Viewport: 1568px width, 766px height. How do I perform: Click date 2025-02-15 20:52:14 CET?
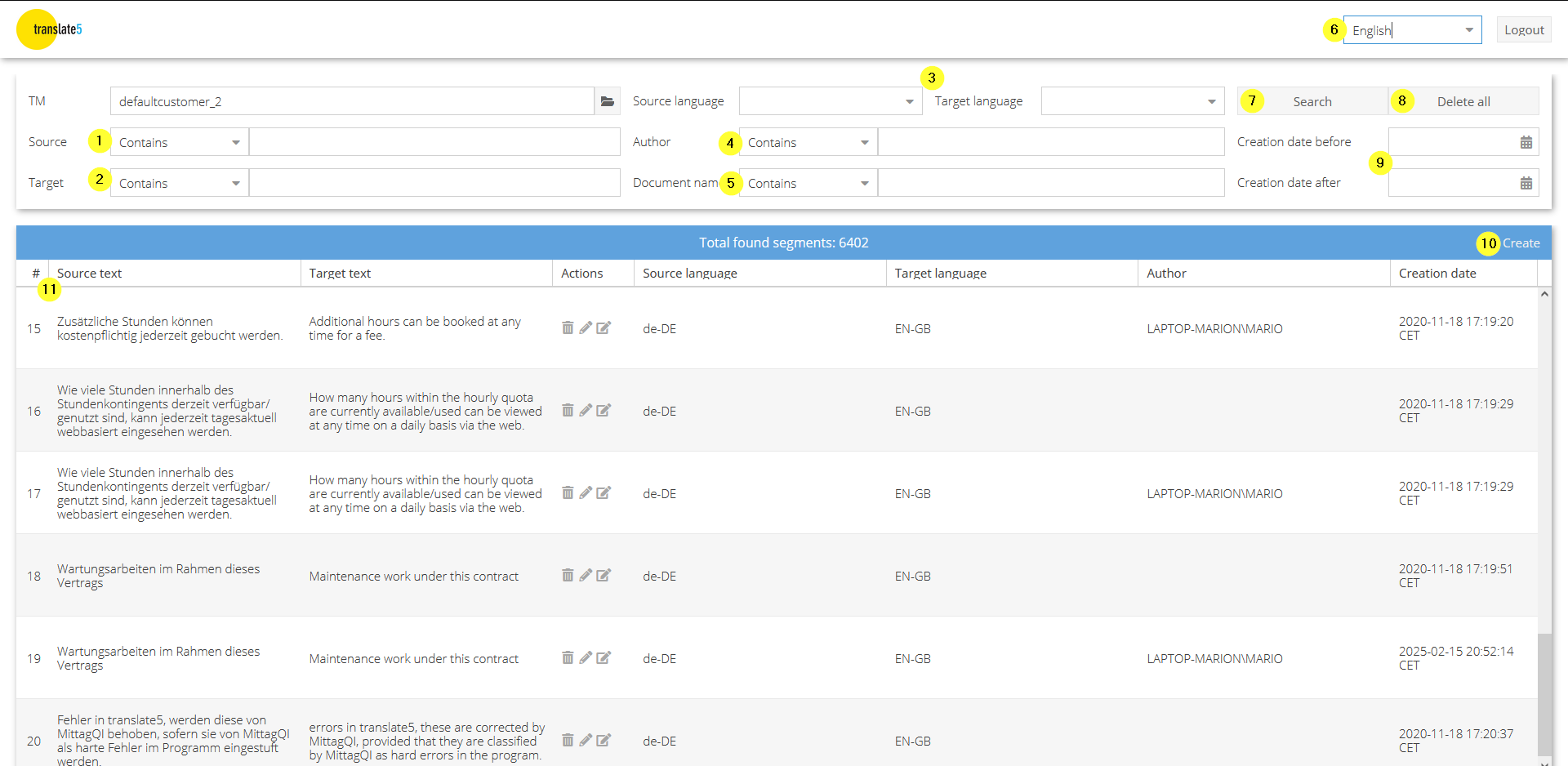[x=1456, y=658]
